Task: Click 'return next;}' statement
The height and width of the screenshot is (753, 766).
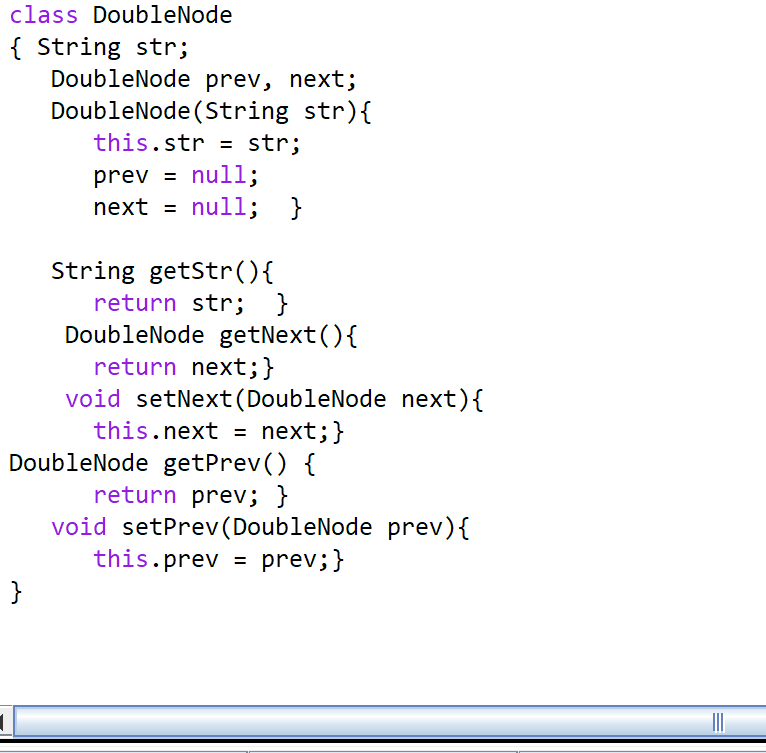Action: pos(184,367)
